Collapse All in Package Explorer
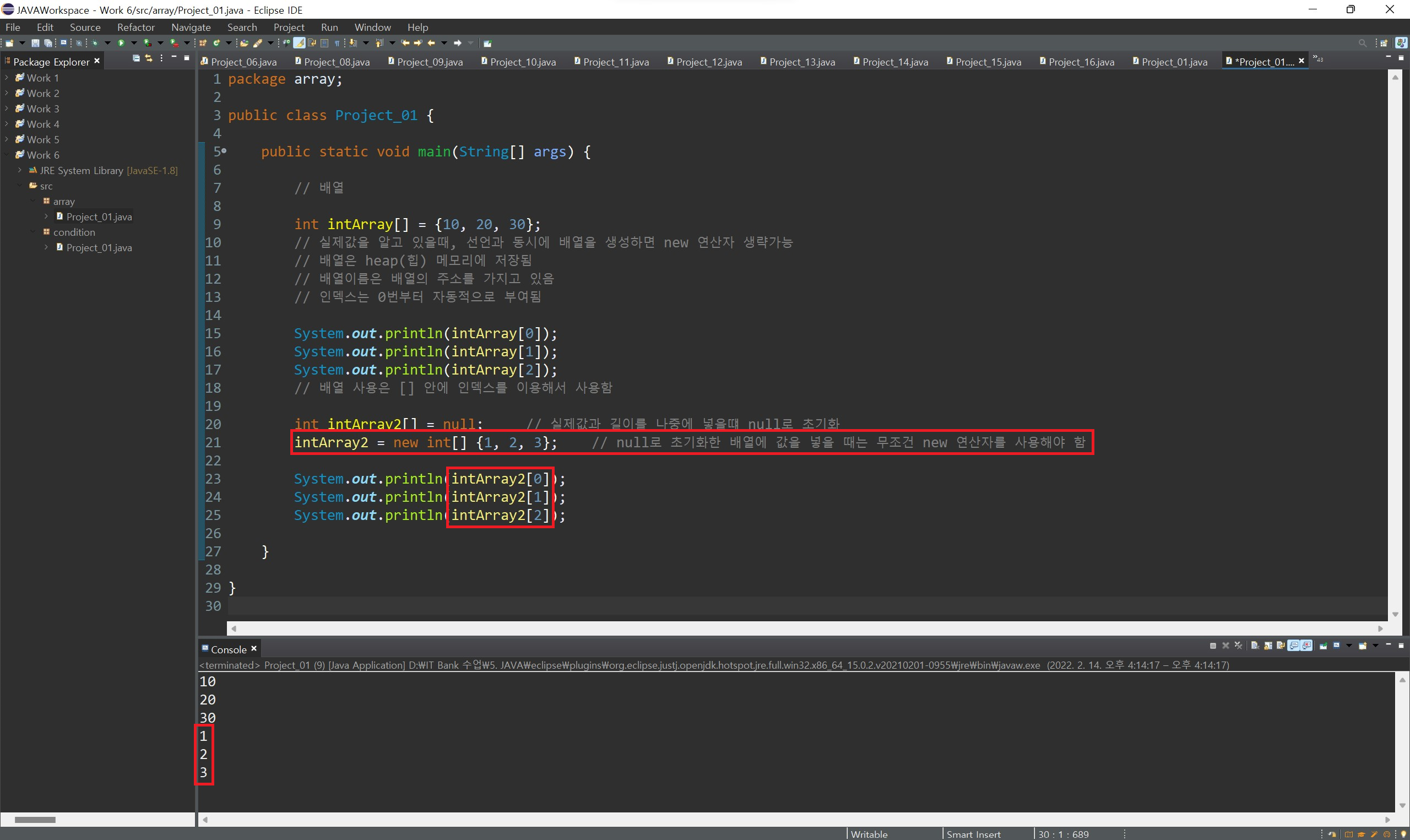This screenshot has width=1410, height=840. tap(136, 58)
